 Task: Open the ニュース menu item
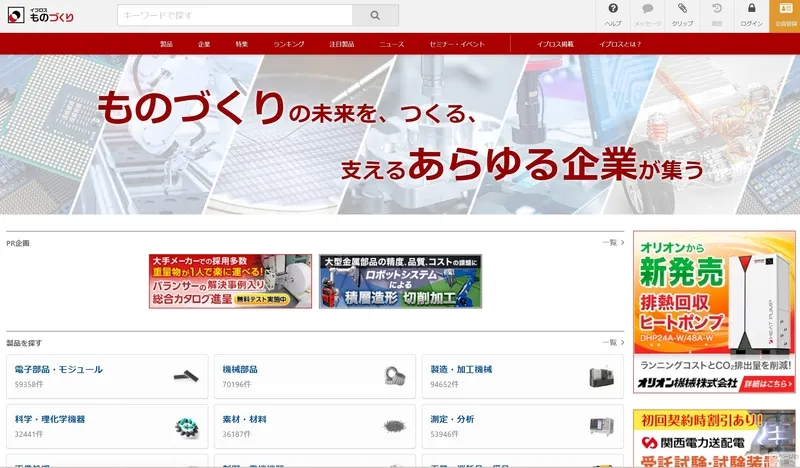[x=392, y=44]
